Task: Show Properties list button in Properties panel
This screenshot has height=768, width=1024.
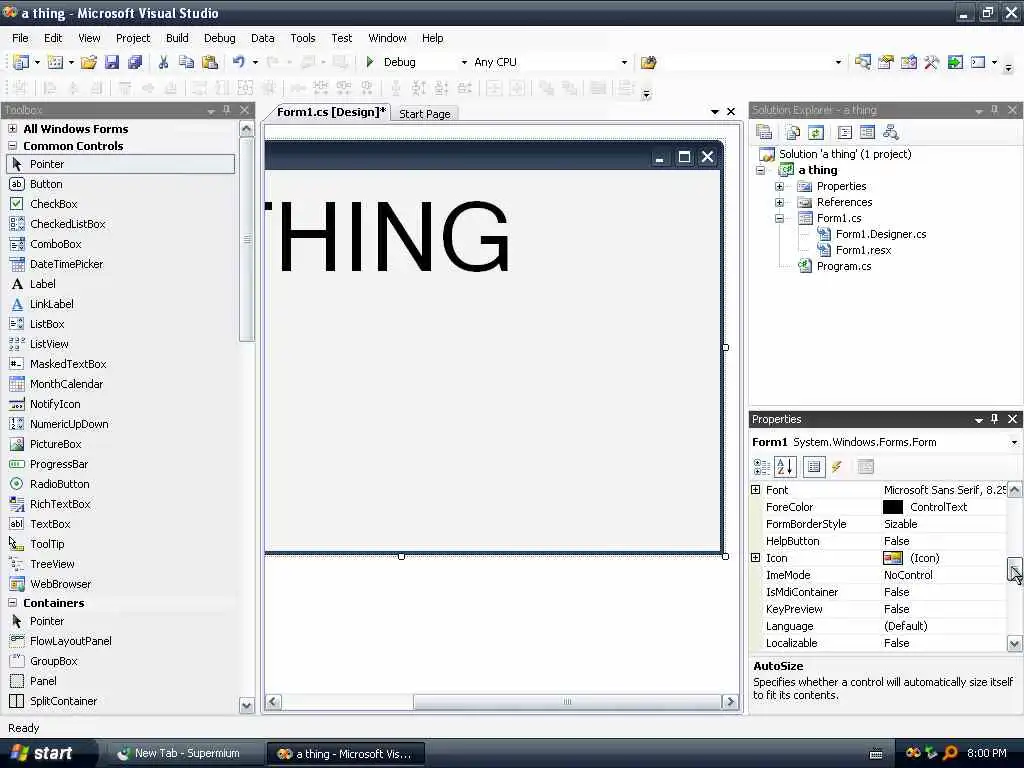Action: tap(814, 467)
